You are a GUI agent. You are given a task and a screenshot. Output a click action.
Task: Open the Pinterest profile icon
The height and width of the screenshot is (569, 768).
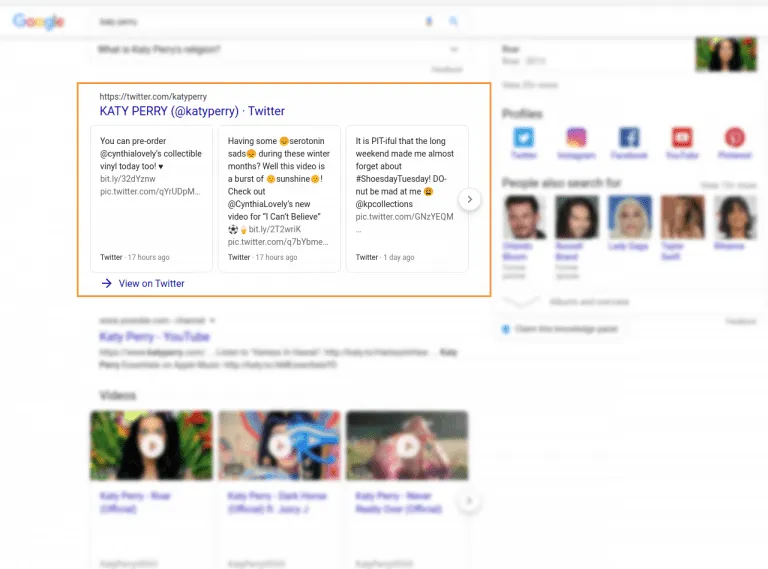pos(735,139)
